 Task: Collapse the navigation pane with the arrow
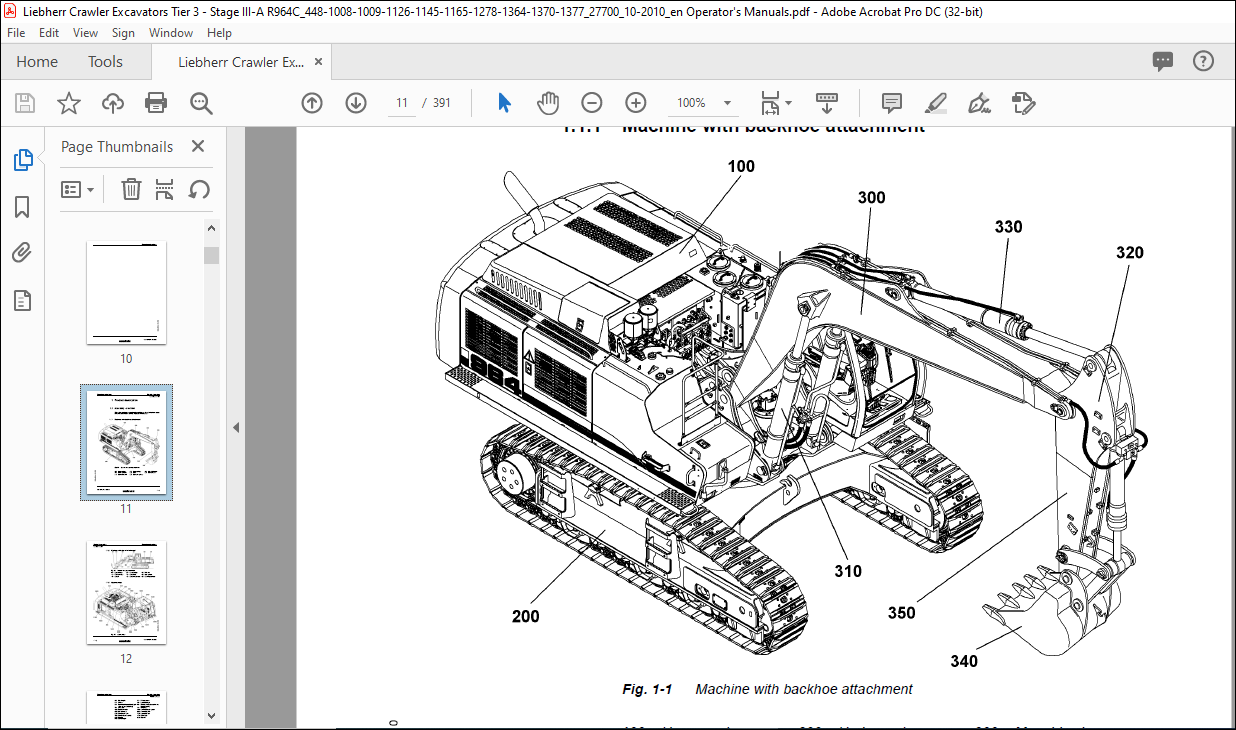236,427
